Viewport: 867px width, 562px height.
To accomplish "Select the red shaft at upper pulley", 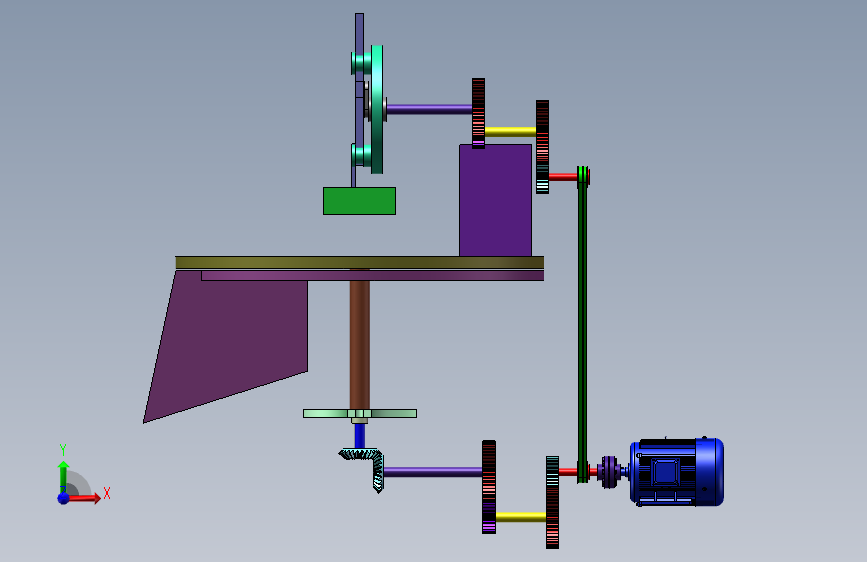I will tap(563, 176).
